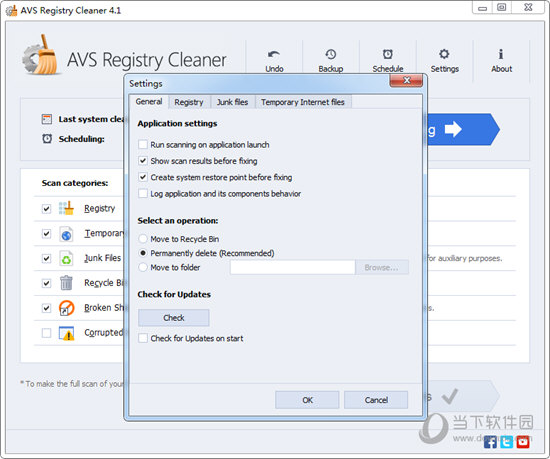Select Permanently delete (Recommended) option
The image size is (550, 459).
tap(143, 253)
